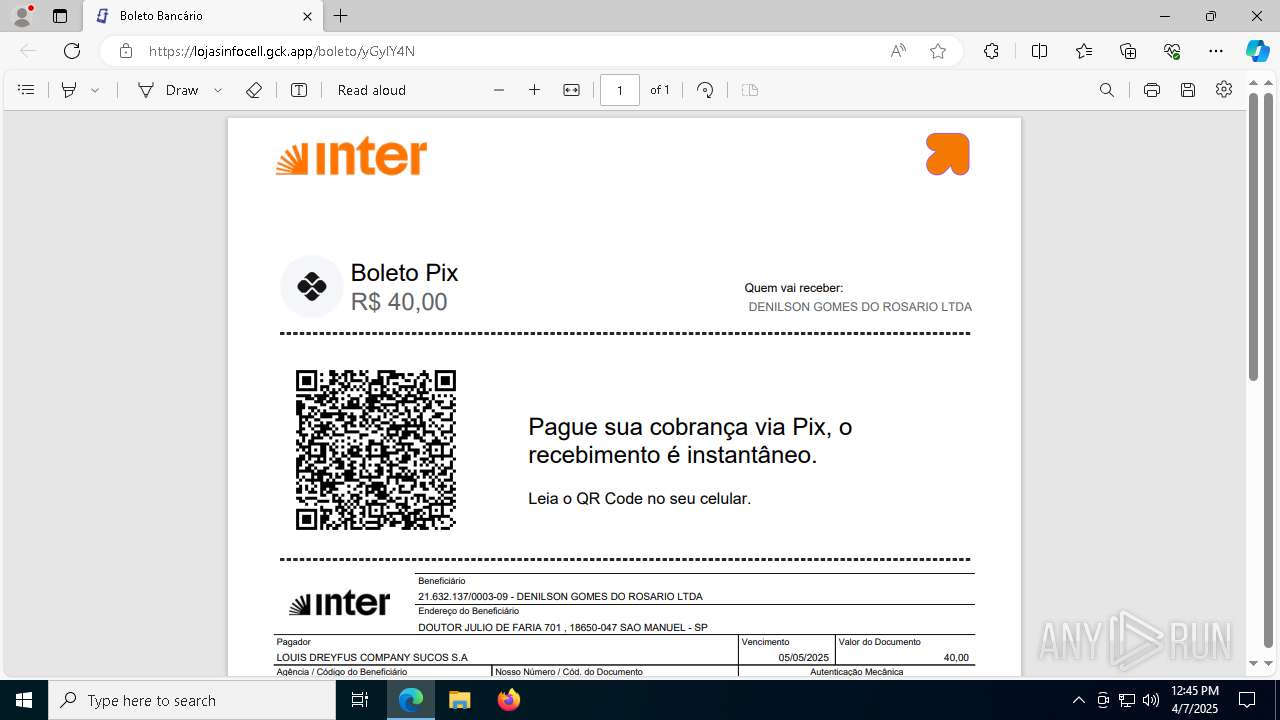Launch Firefox from taskbar
This screenshot has height=720, width=1280.
click(x=508, y=700)
